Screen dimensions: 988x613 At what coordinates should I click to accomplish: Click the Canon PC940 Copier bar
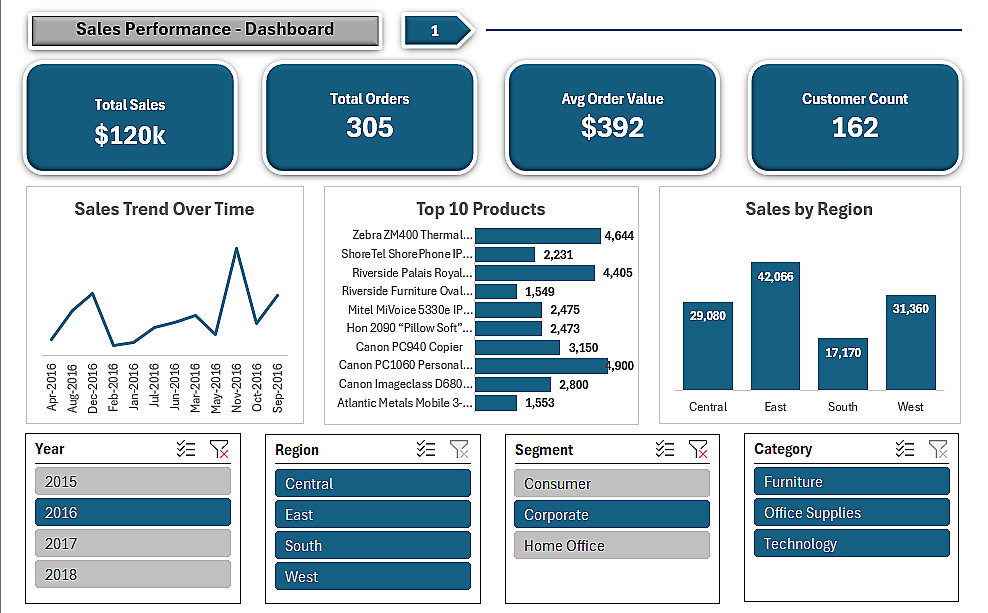[517, 347]
